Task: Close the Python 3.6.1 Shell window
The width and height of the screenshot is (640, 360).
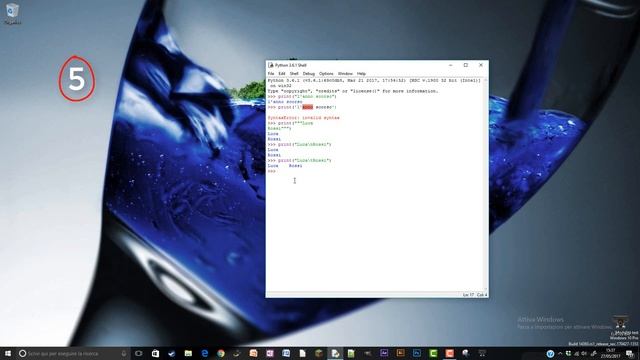Action: tap(481, 65)
